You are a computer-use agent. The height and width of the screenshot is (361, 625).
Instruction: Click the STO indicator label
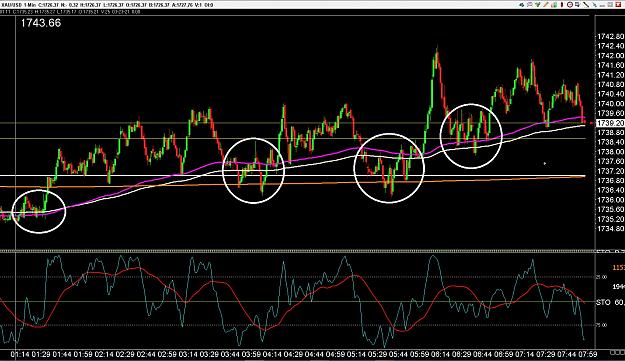point(603,303)
